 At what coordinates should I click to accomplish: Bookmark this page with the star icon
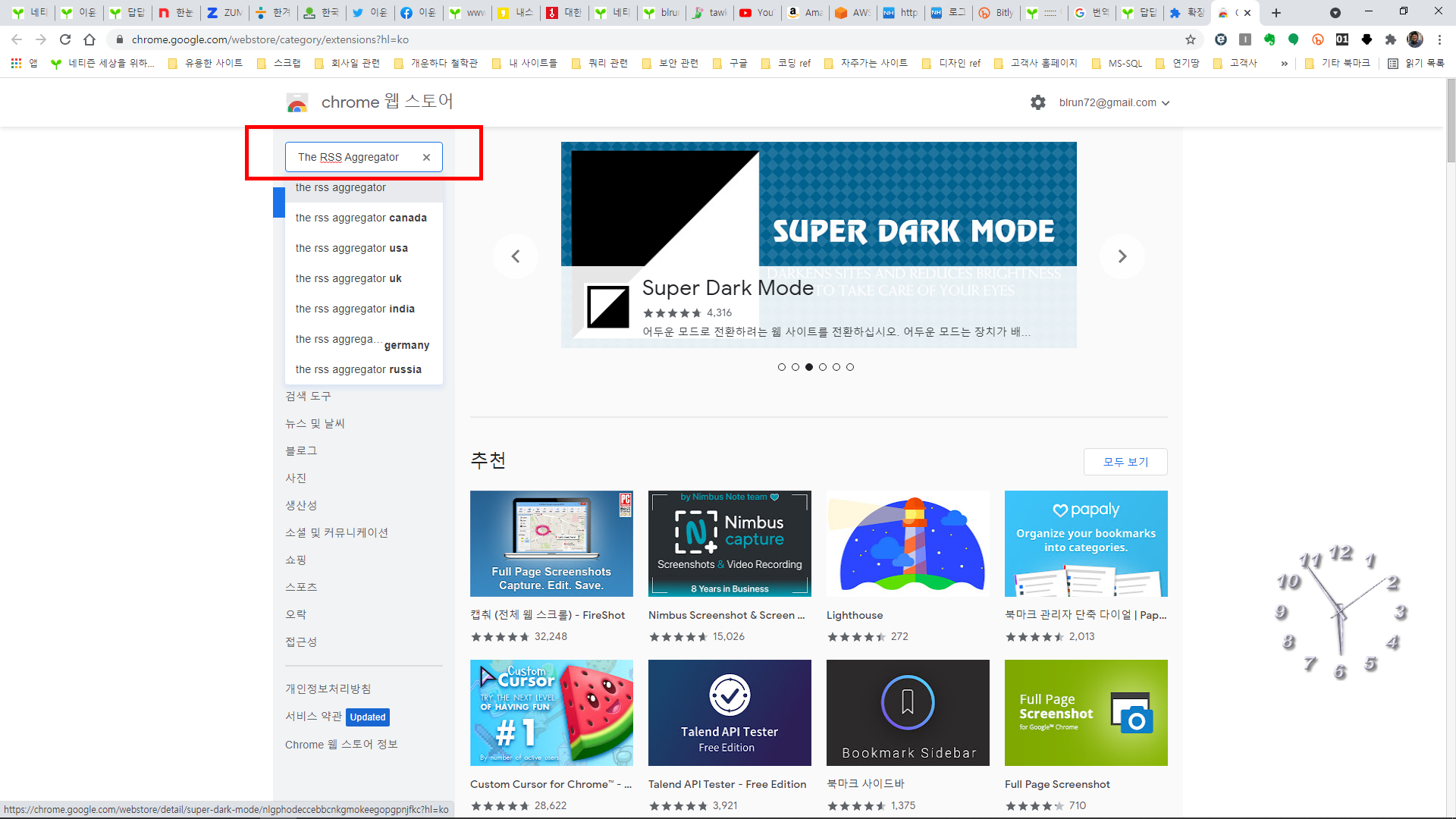point(1191,39)
